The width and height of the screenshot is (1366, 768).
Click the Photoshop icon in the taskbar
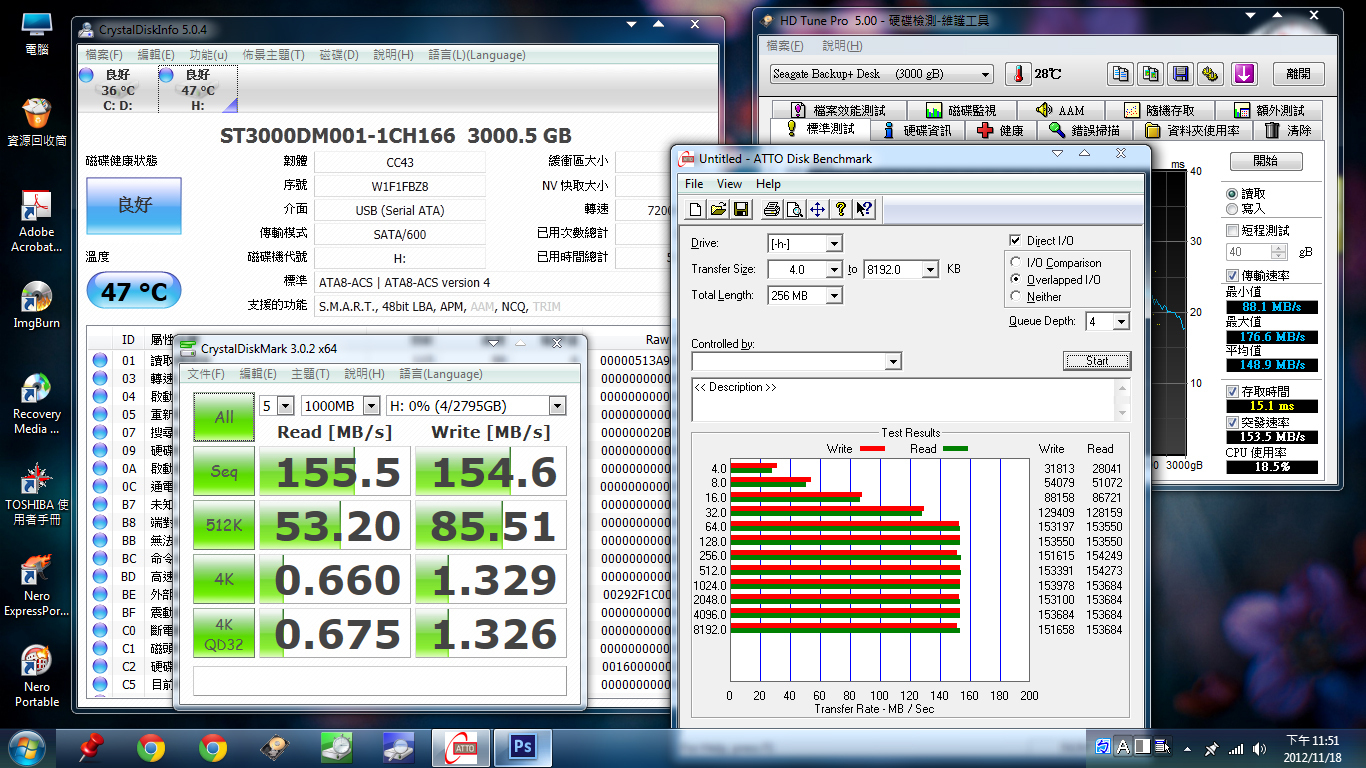tap(521, 746)
